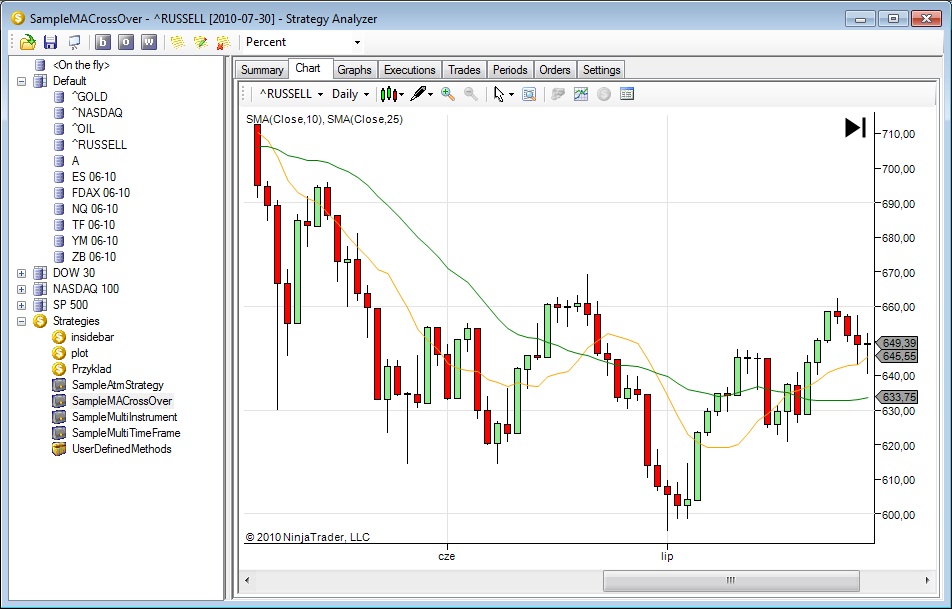
Task: Select the FDAX 06-10 instrument
Action: (x=101, y=193)
